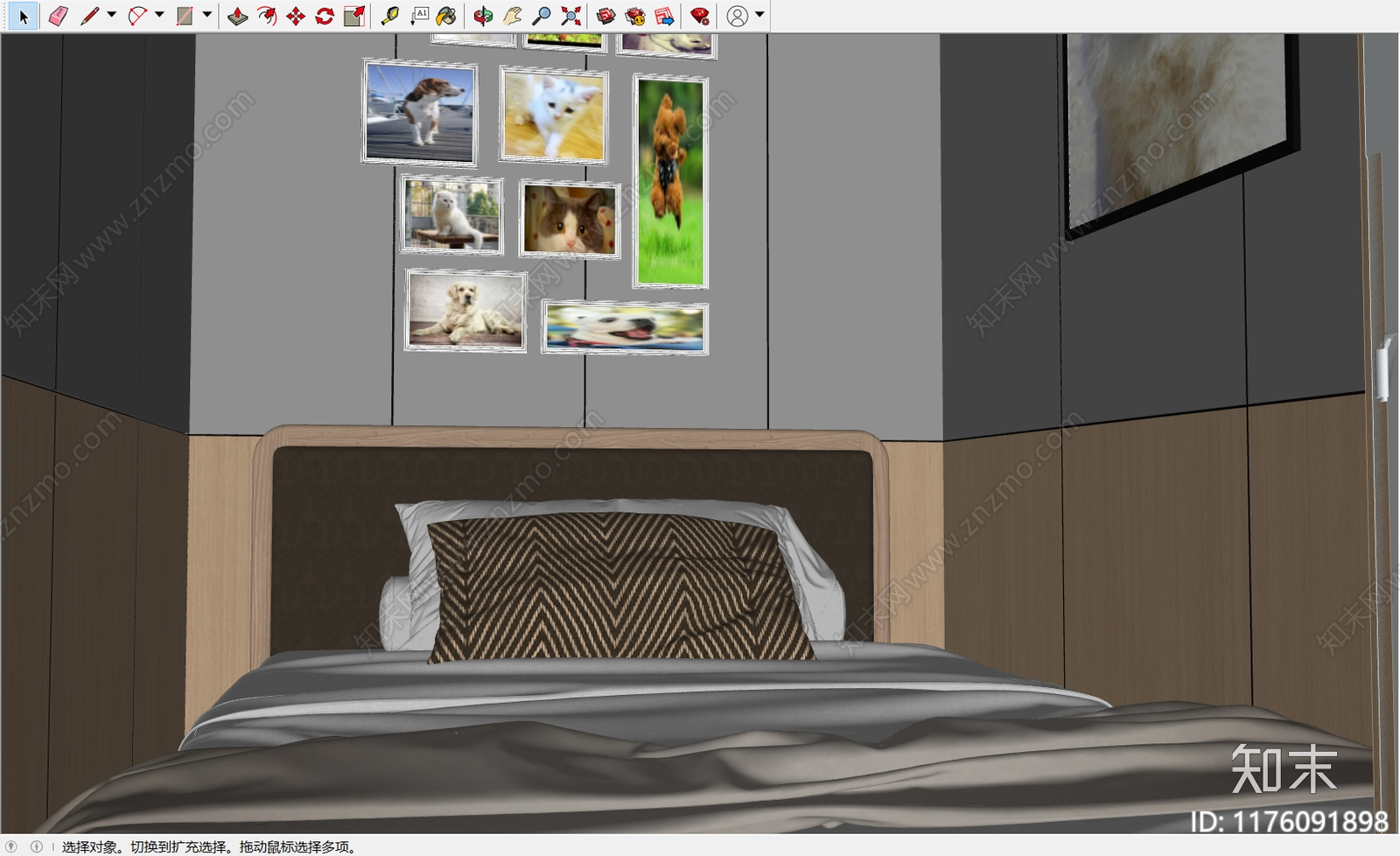
Task: Pick the Pan hand tool
Action: tap(512, 16)
